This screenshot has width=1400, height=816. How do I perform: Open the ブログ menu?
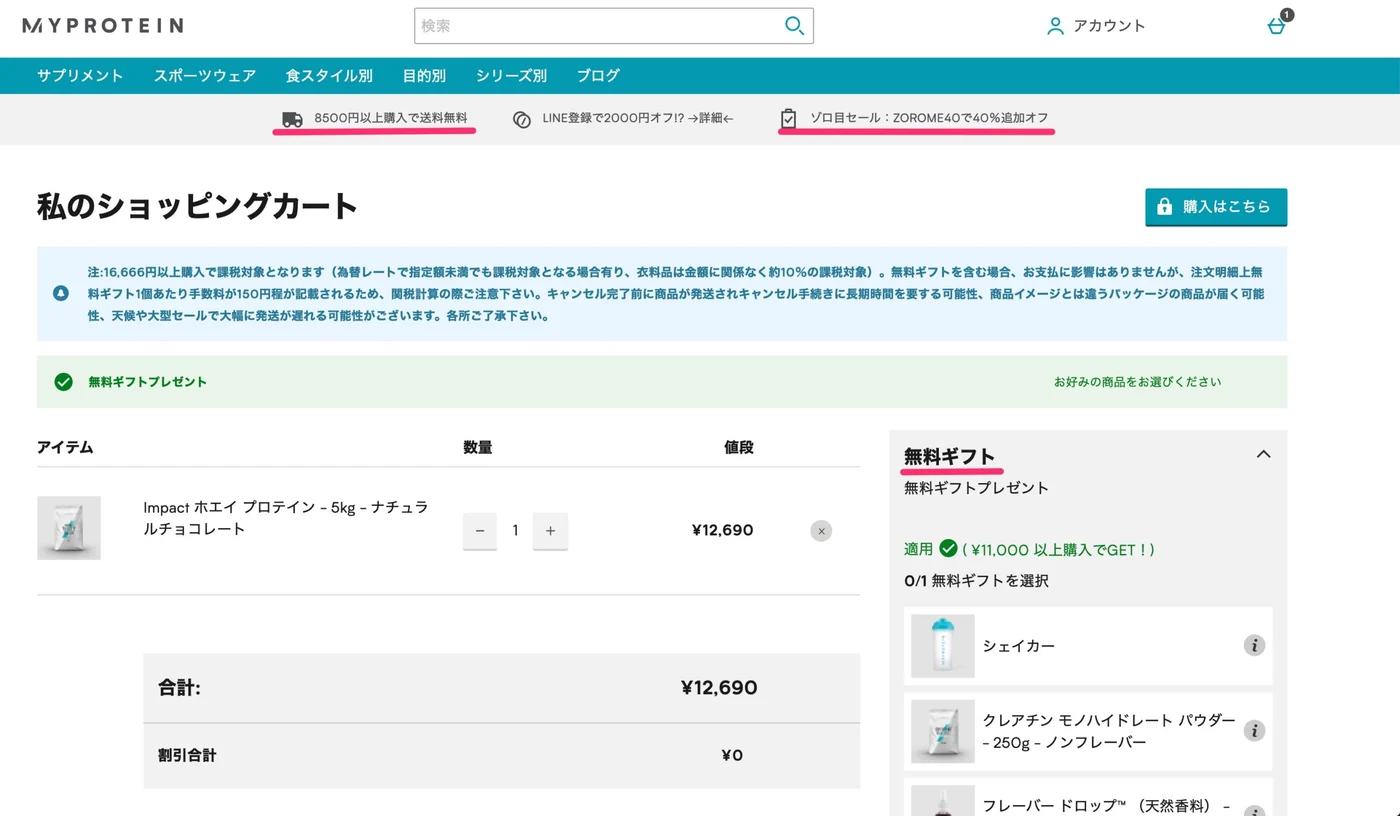[x=598, y=75]
